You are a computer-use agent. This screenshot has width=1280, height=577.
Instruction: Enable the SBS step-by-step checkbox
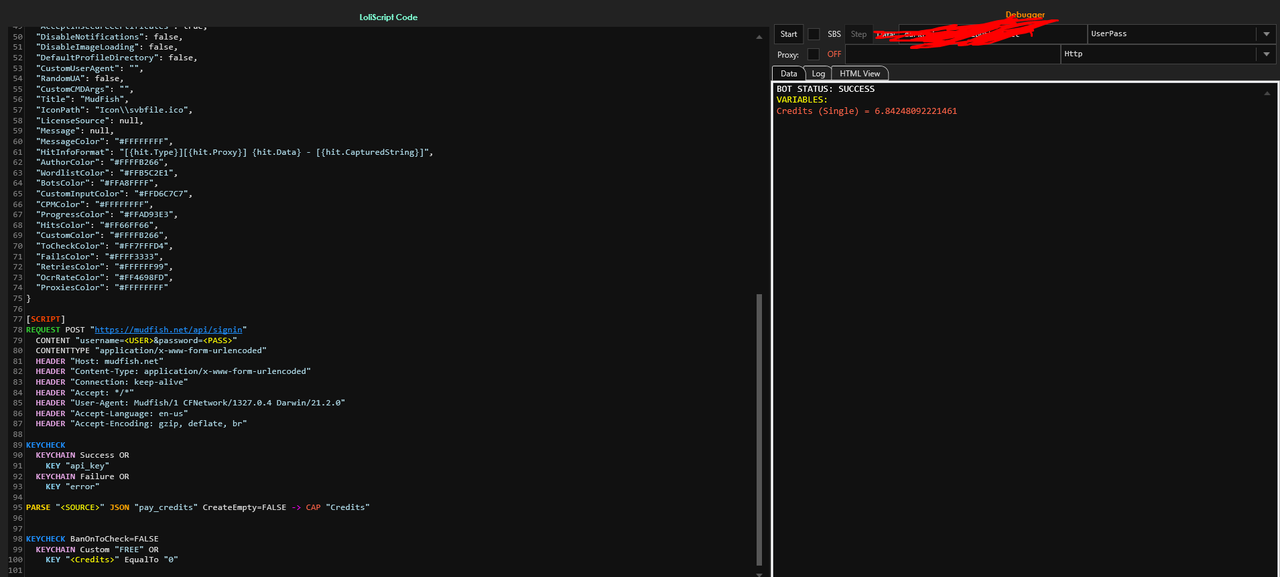813,34
